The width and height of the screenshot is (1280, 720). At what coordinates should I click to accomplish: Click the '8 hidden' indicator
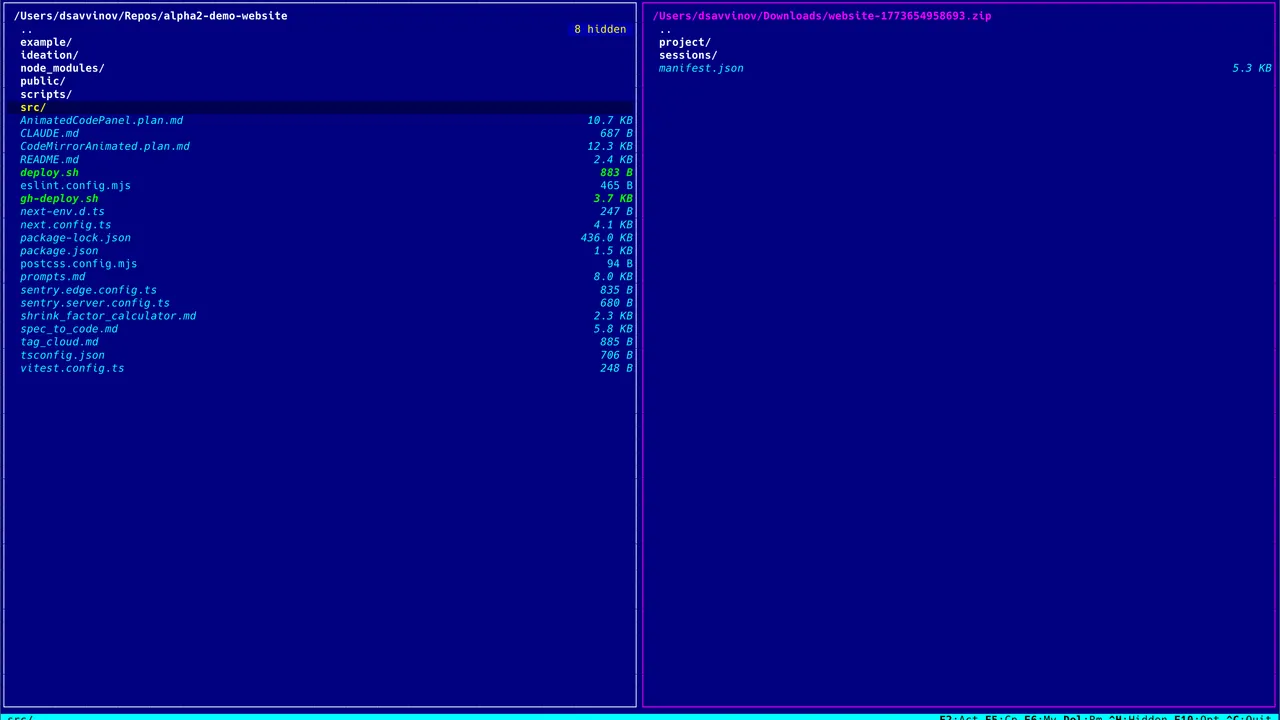point(600,29)
